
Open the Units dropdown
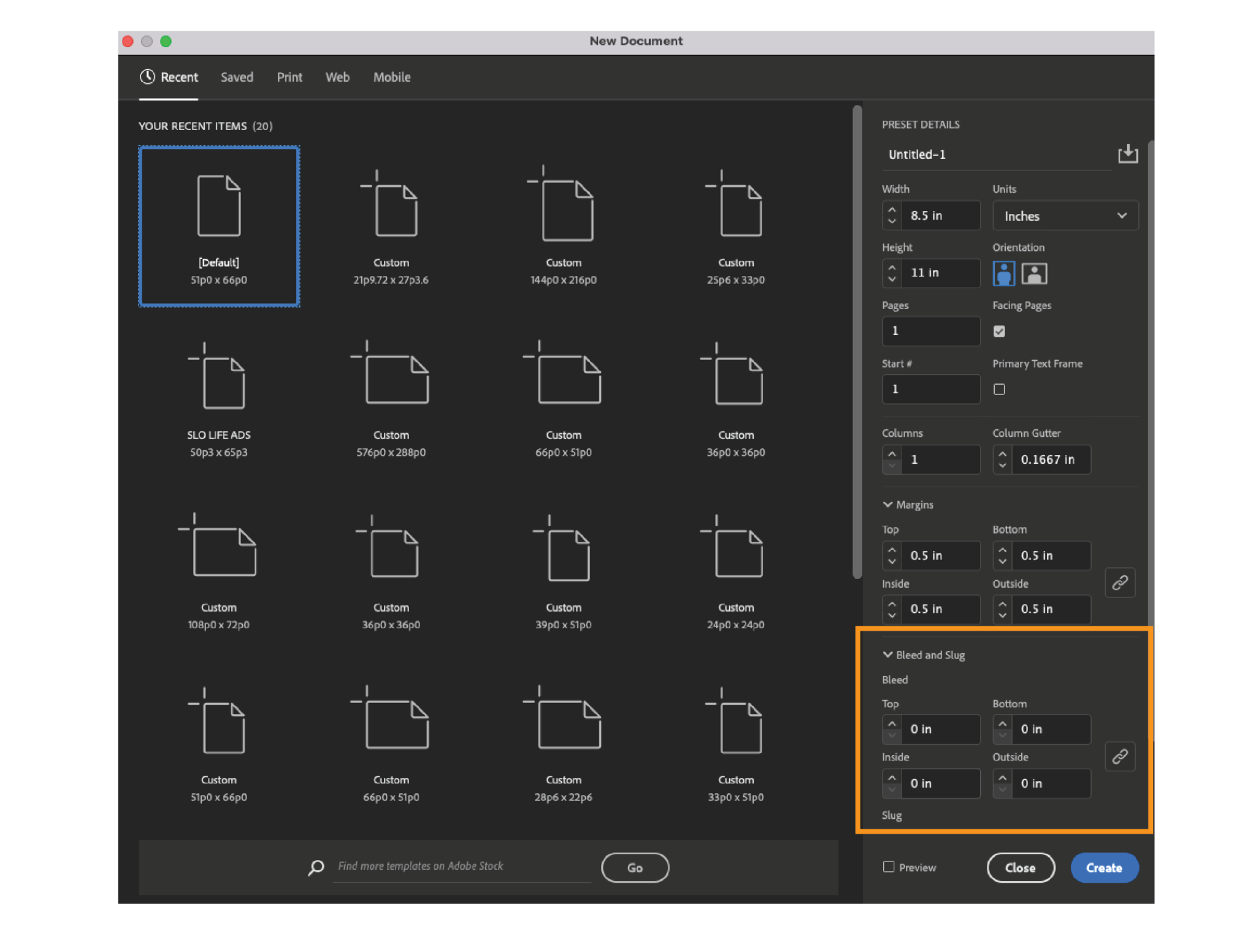point(1065,215)
